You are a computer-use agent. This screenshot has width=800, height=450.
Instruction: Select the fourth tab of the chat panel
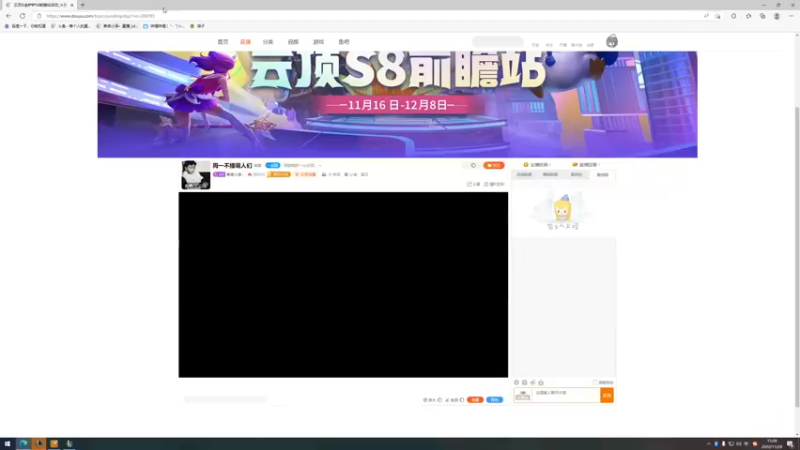tap(603, 174)
